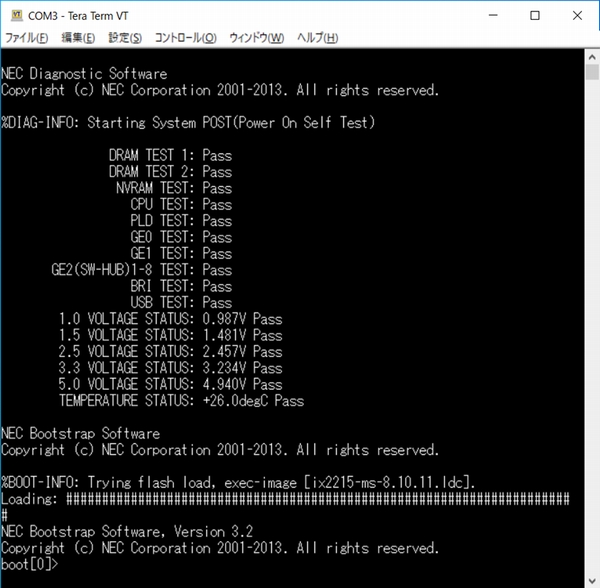Click the '%BOOT-INFO: Trying flash load' line

[x=238, y=483]
